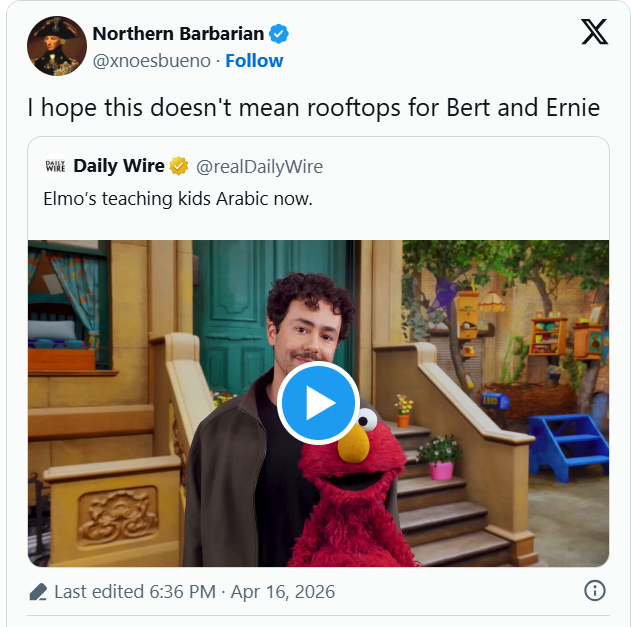View the Last edited 6:36 PM timestamp
The image size is (631, 627).
point(135,592)
